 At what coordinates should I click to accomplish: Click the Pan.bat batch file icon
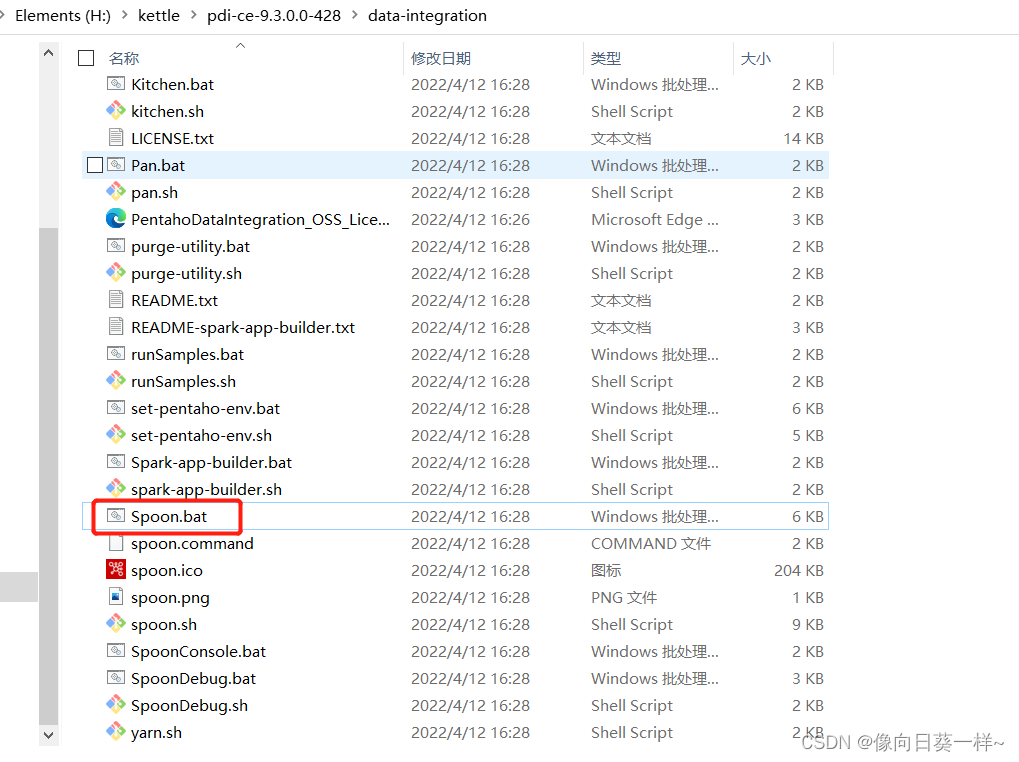(x=116, y=165)
